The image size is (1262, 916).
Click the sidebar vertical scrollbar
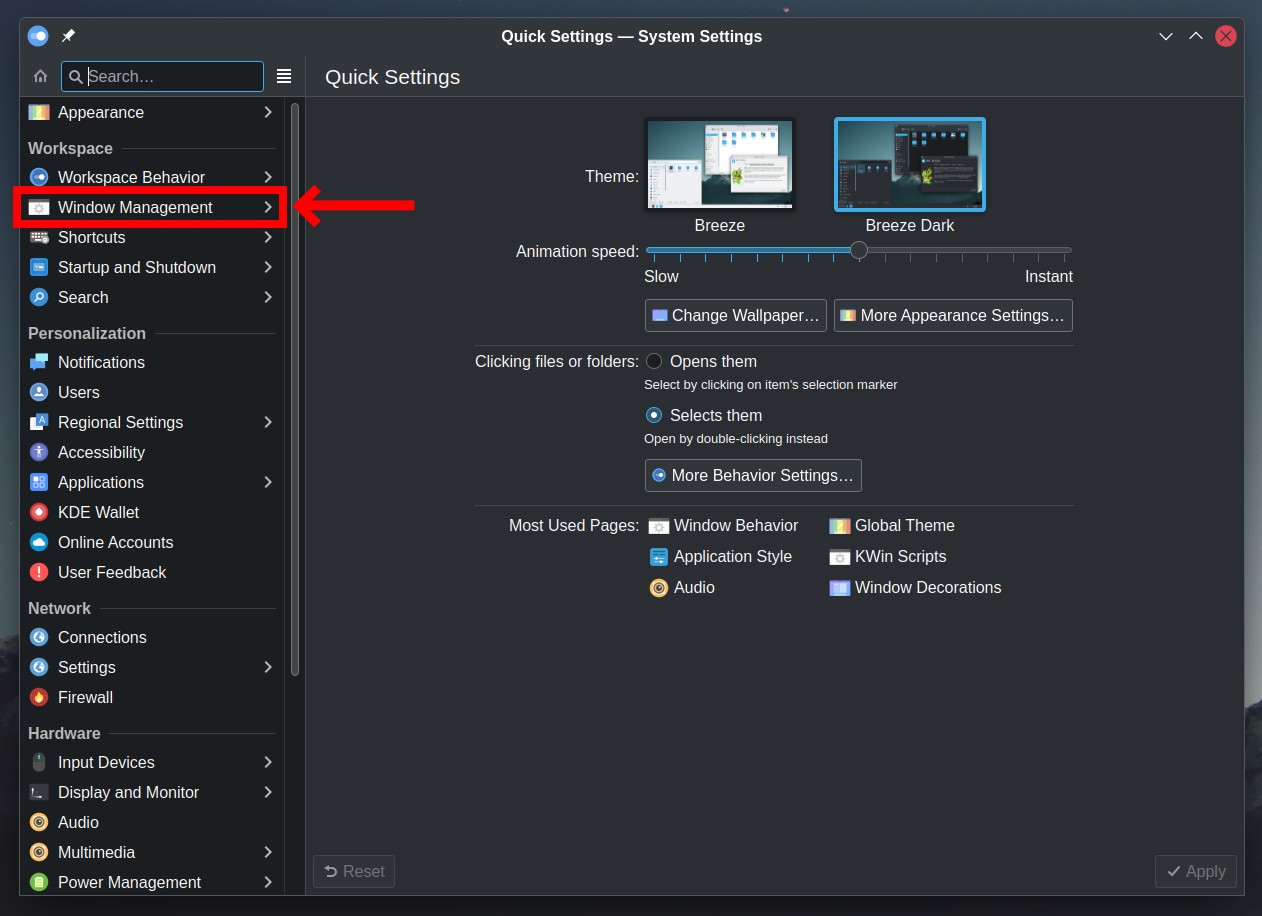[295, 389]
